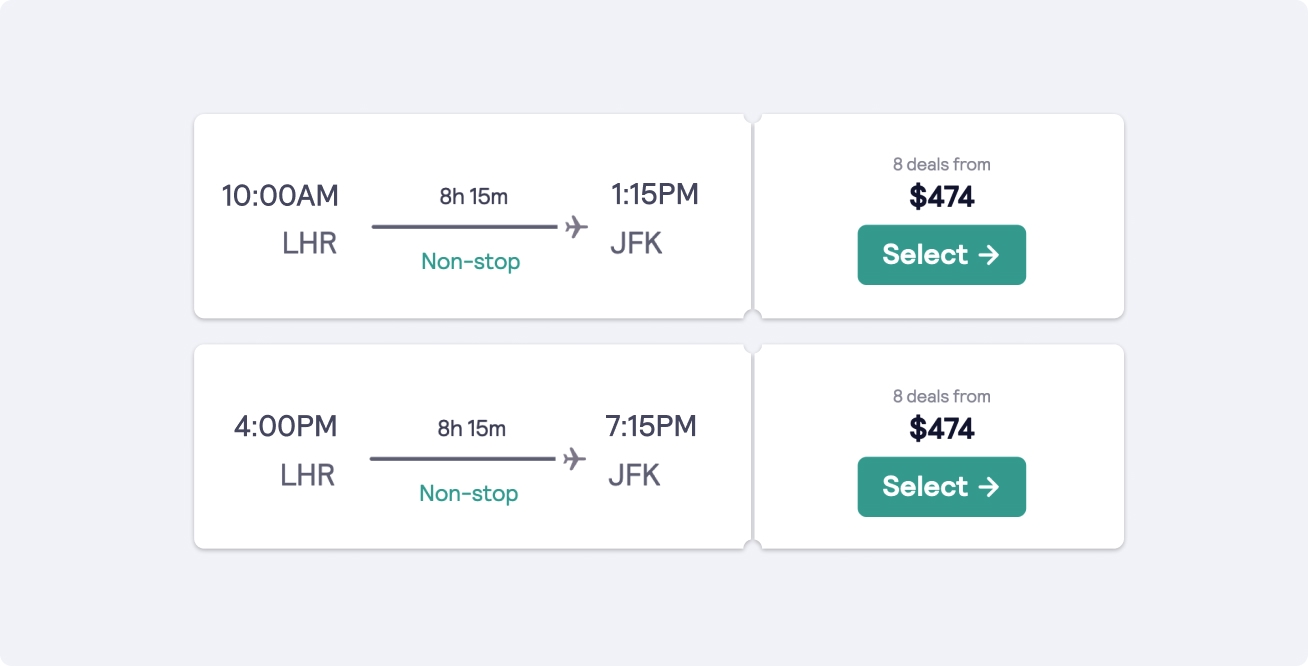Click the airplane icon on the 4:00PM flight
This screenshot has height=666, width=1308.
pyautogui.click(x=574, y=459)
